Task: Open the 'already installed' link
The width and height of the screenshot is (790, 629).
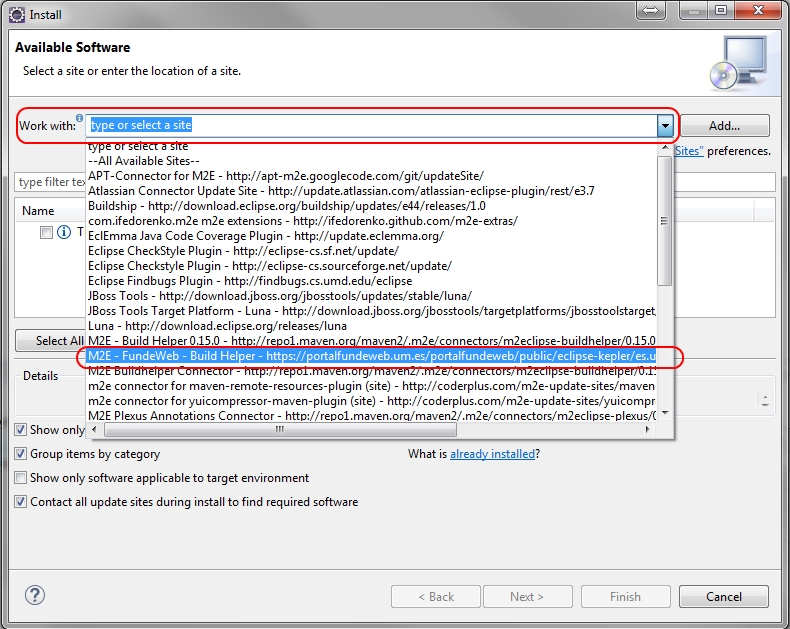Action: click(x=492, y=454)
